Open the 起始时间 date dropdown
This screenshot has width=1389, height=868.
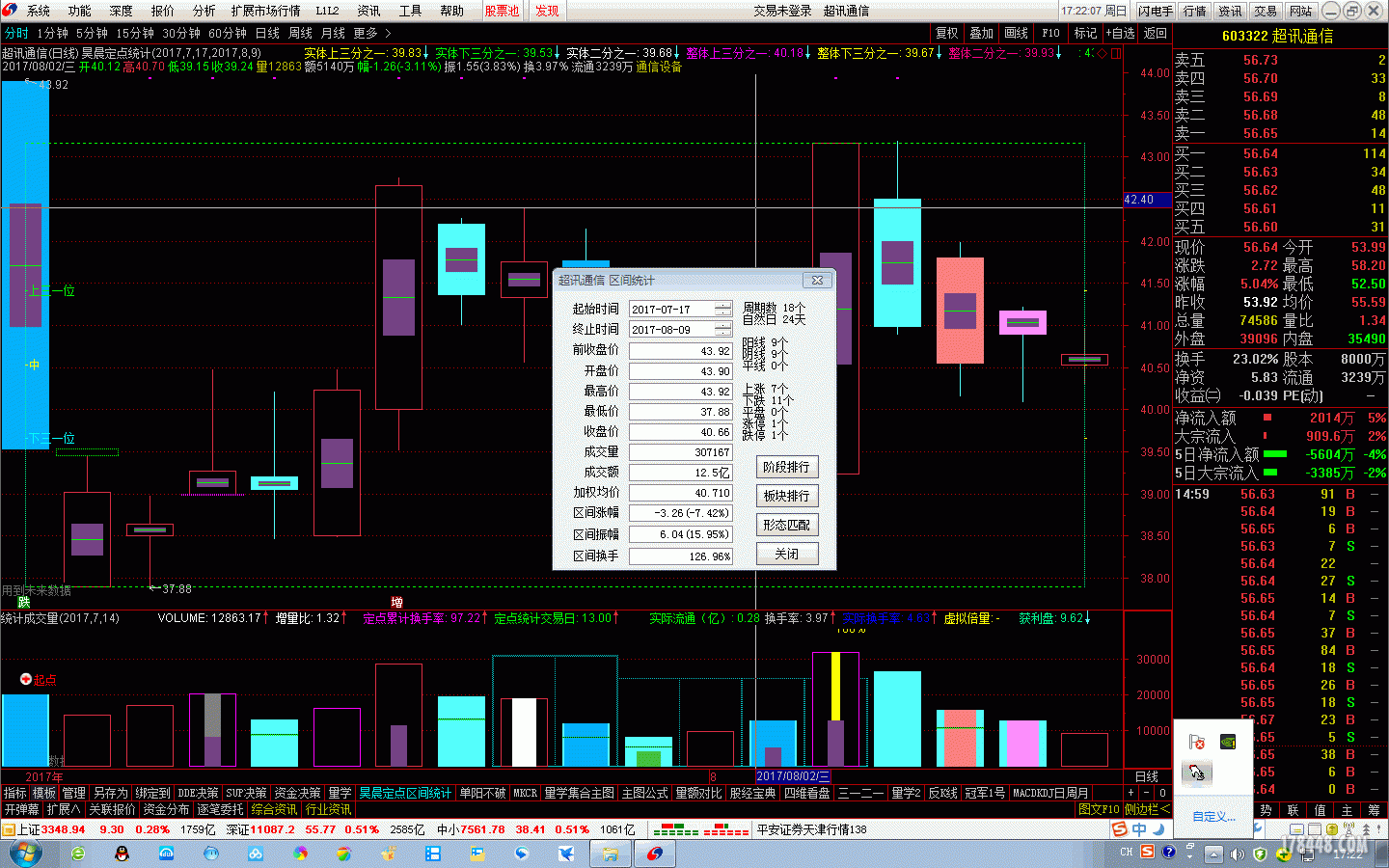pyautogui.click(x=723, y=309)
